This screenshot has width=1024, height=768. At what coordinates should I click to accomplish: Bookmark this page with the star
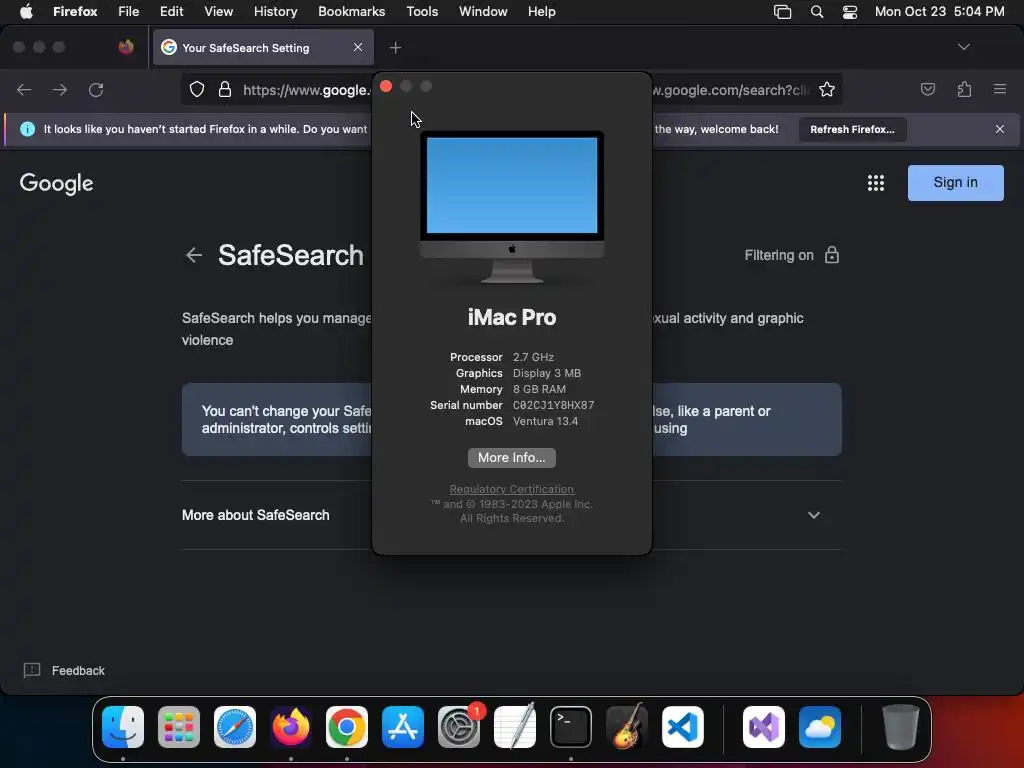(827, 89)
